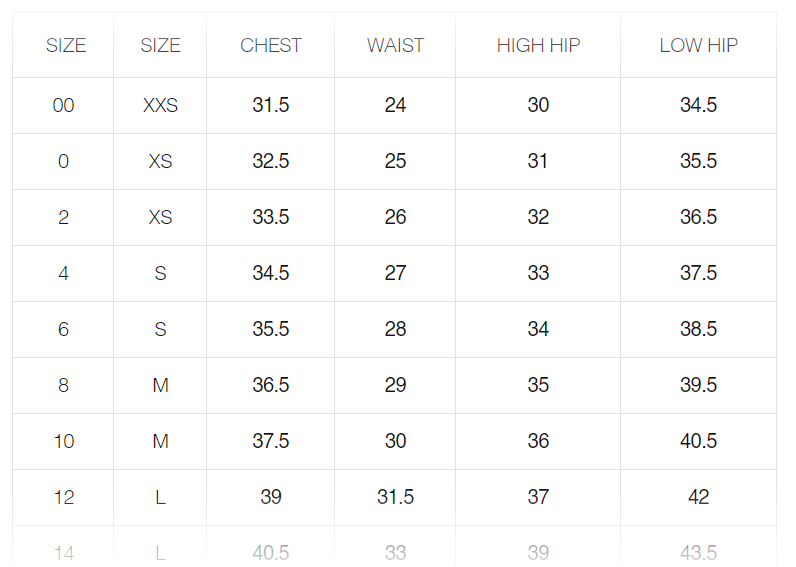Select the XS cell in size 2 row
The height and width of the screenshot is (567, 796).
point(160,217)
